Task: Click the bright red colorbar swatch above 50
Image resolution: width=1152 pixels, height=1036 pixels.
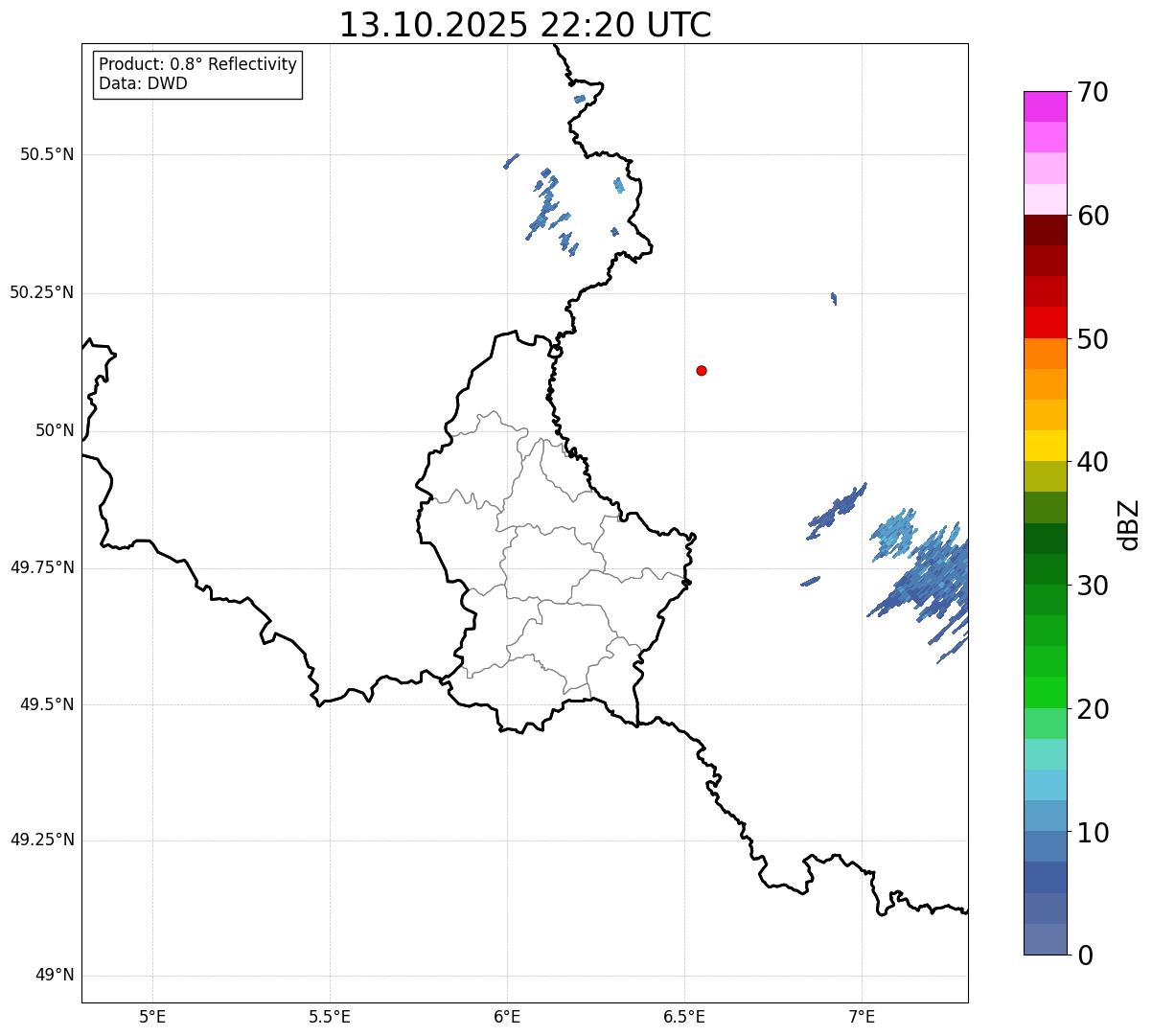Action: (1045, 322)
